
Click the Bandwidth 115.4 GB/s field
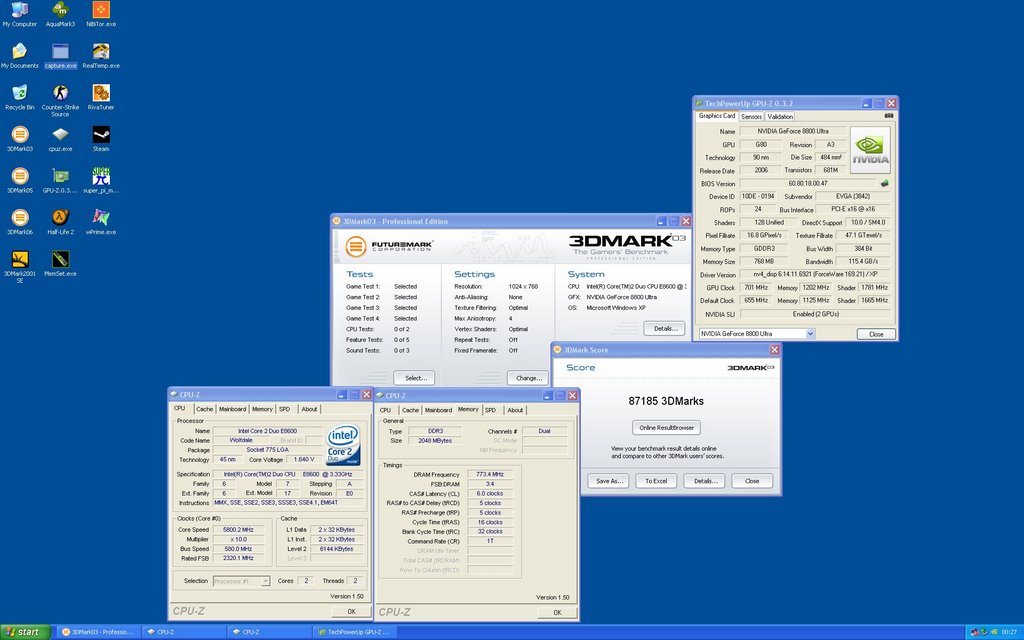(x=863, y=261)
